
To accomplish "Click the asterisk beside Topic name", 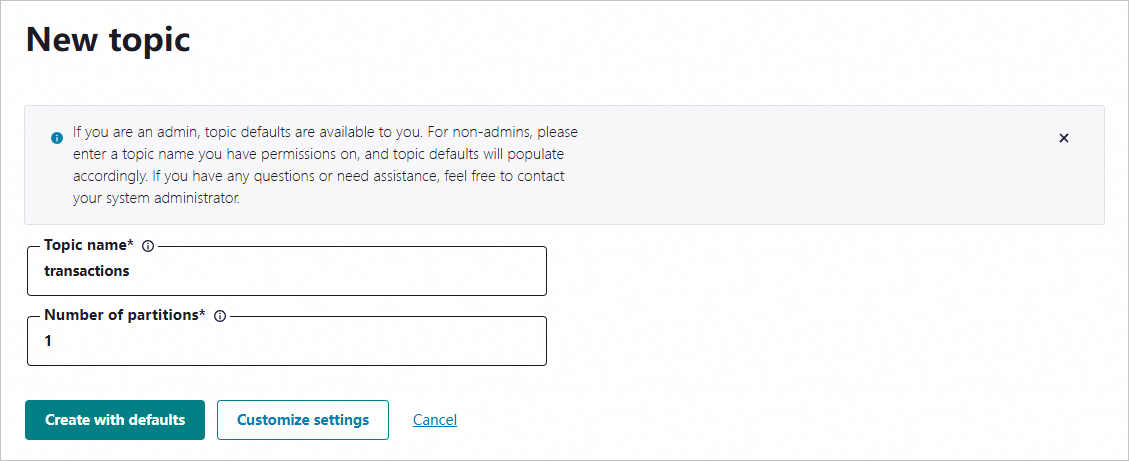I will [131, 245].
